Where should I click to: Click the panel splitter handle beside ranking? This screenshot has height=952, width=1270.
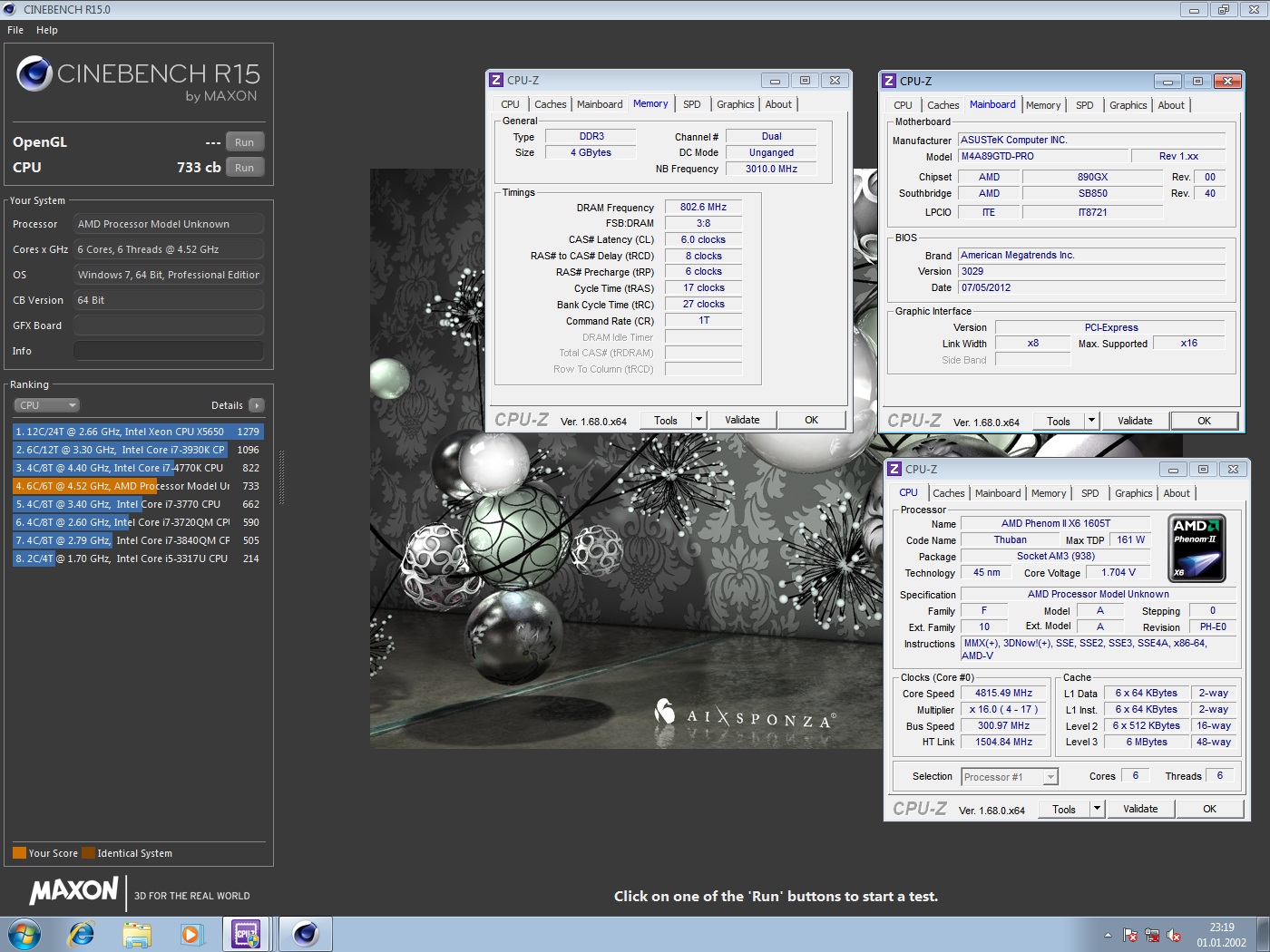click(x=282, y=477)
